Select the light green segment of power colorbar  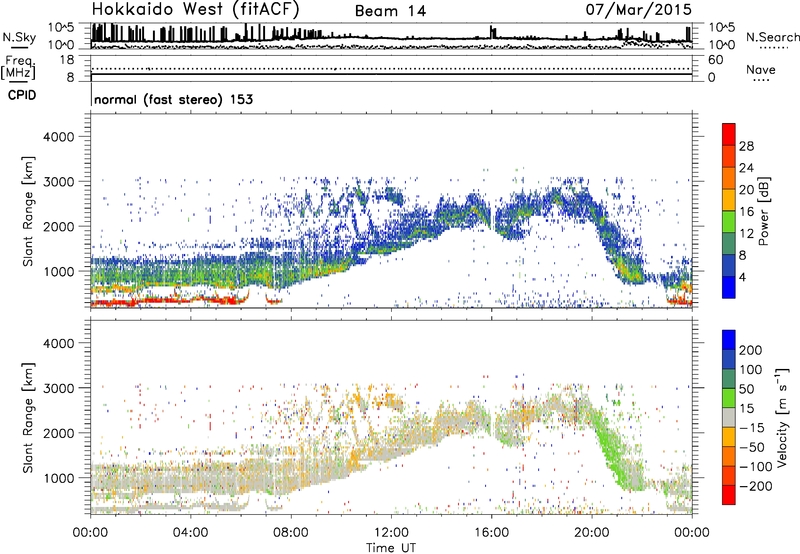pyautogui.click(x=729, y=222)
